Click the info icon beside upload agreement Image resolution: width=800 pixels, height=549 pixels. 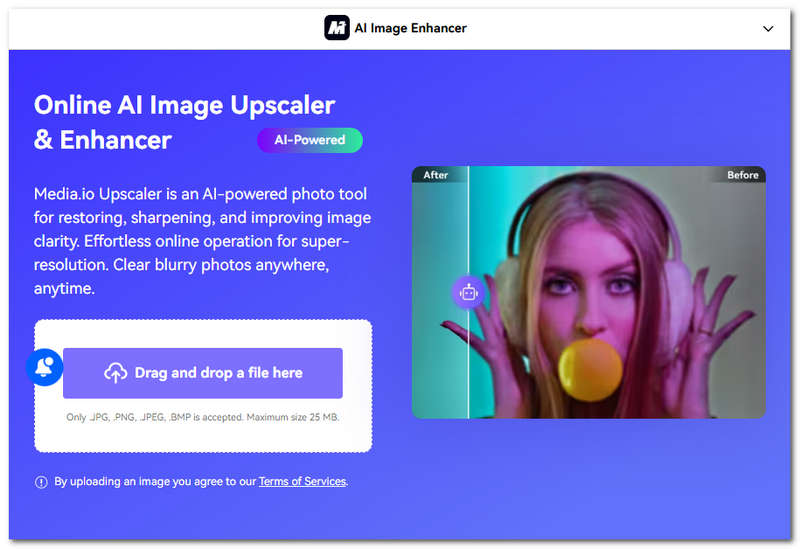pos(41,482)
